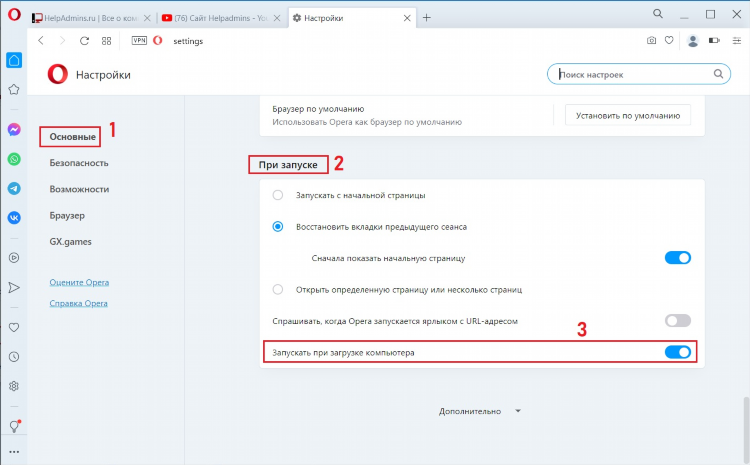Search tabs with the magnifier in title bar
Image resolution: width=750 pixels, height=465 pixels.
[x=658, y=14]
